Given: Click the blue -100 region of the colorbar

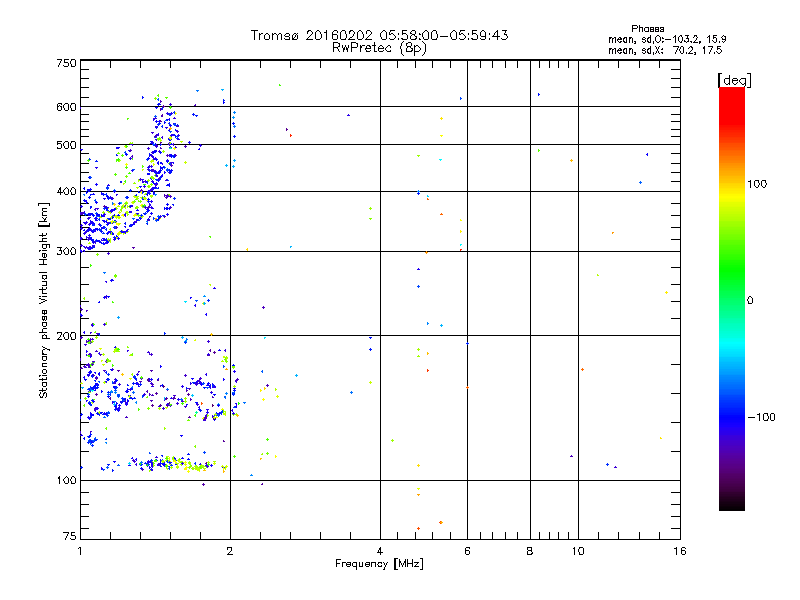Looking at the screenshot, I should pos(732,416).
